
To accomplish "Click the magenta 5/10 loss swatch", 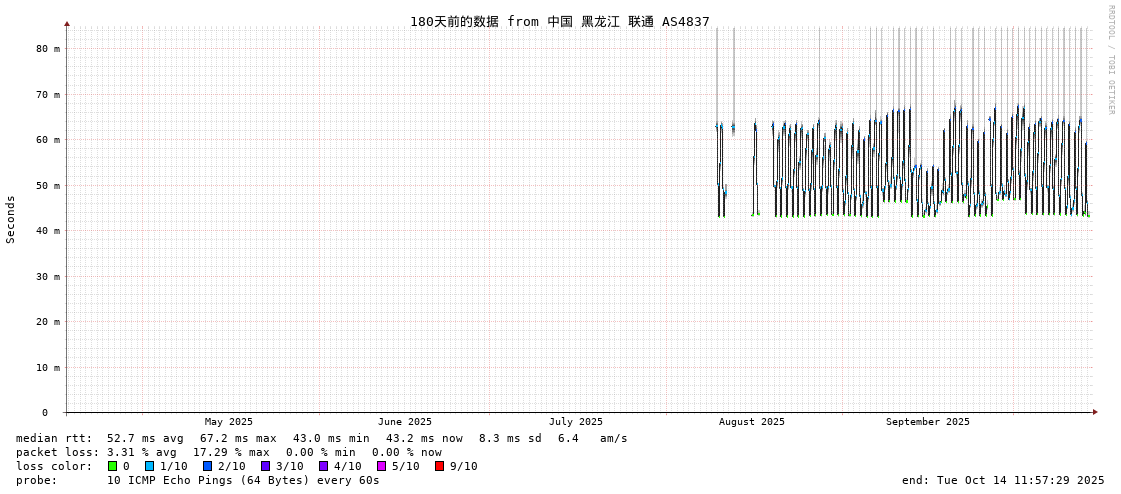I will 381,466.
